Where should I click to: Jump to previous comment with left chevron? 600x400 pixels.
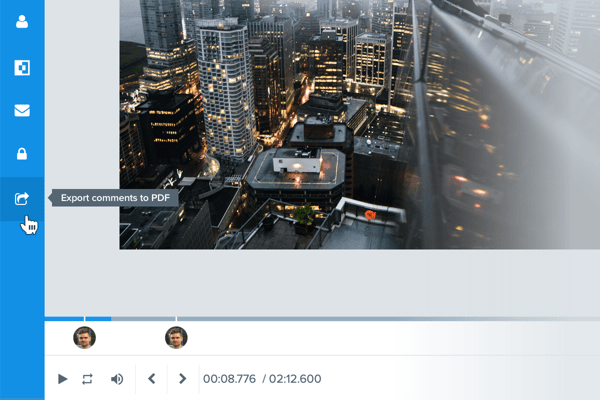(152, 379)
